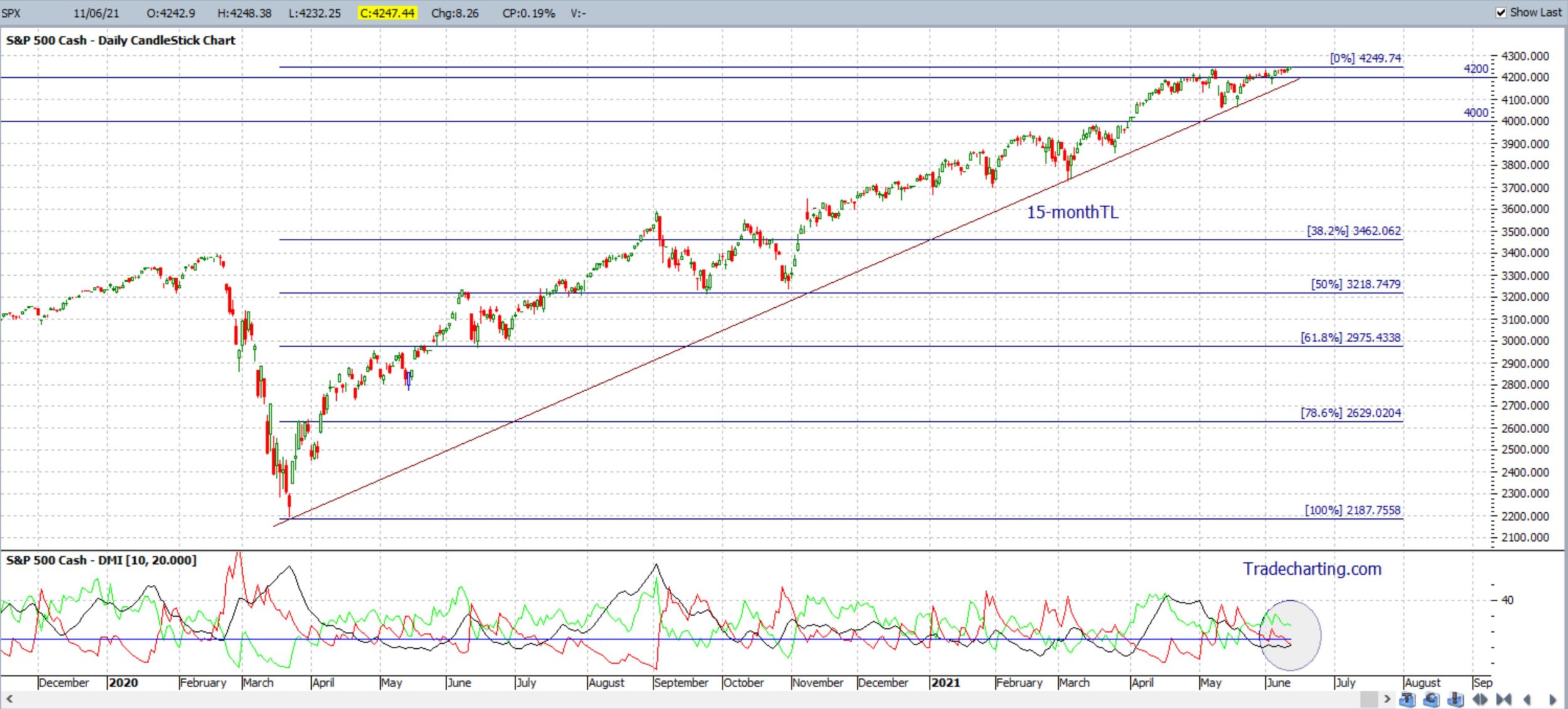Click the 40 level label on the DMI axis

pyautogui.click(x=1507, y=600)
